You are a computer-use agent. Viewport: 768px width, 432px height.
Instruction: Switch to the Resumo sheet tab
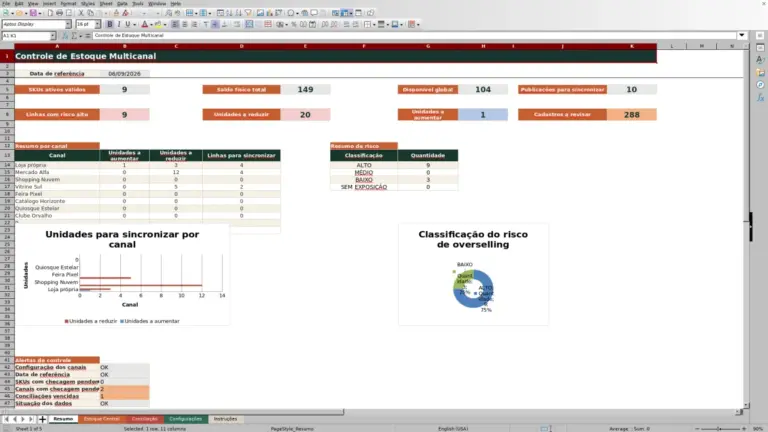(x=63, y=419)
